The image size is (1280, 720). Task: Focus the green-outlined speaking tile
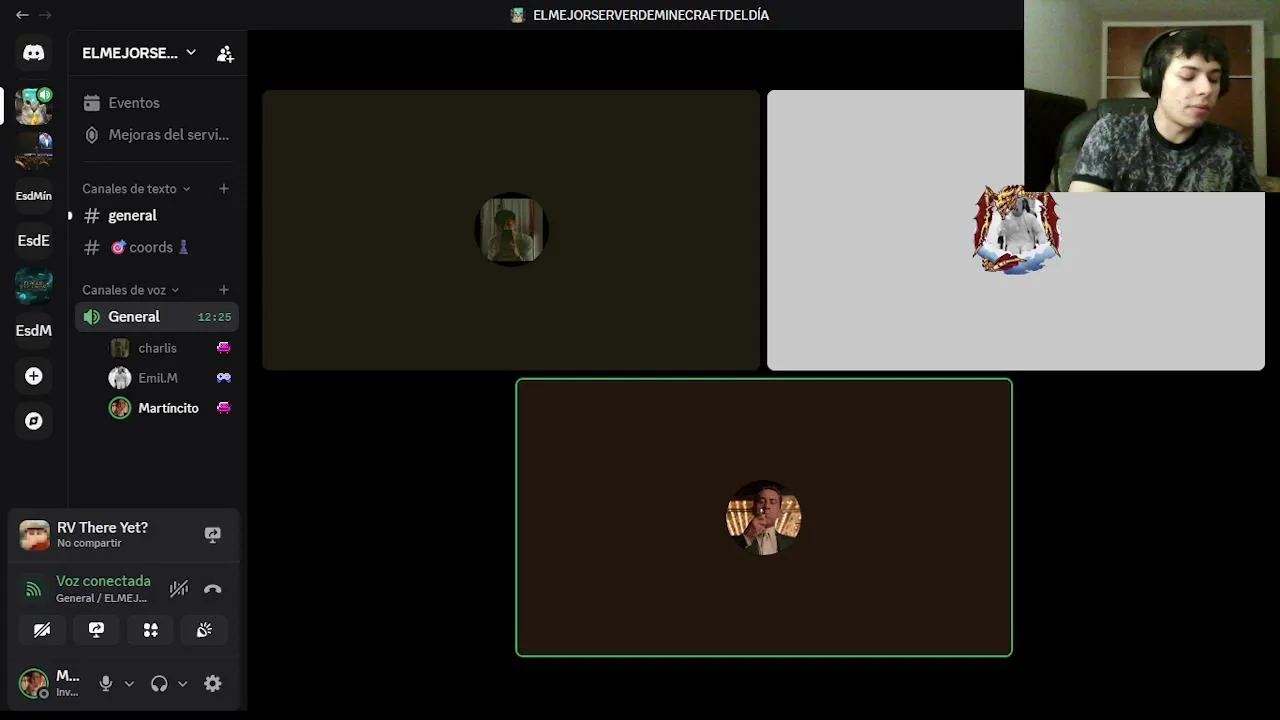pyautogui.click(x=764, y=517)
